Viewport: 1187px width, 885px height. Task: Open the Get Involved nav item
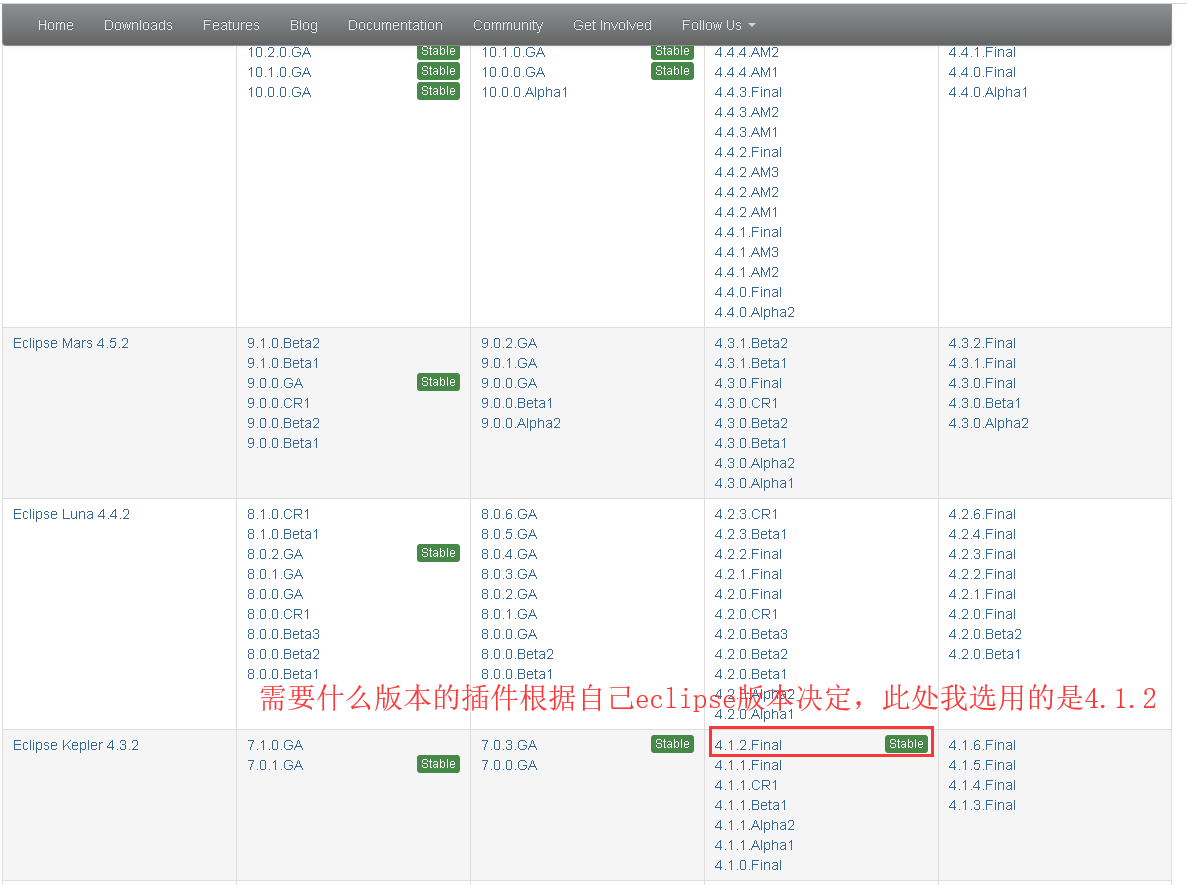tap(612, 25)
